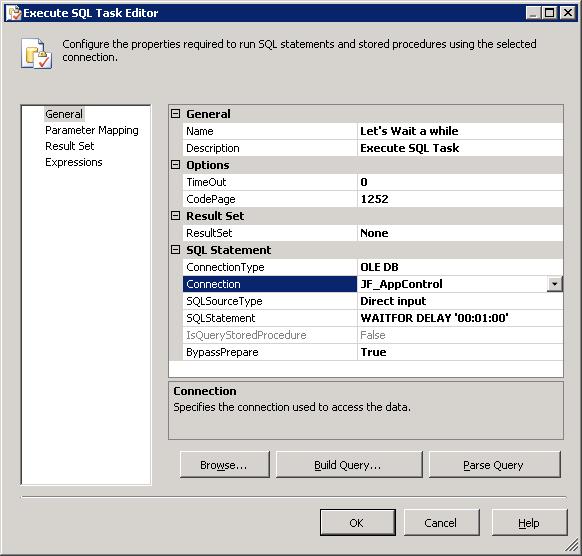Screen dimensions: 582x556
Task: Select the Name property label
Action: [270, 131]
